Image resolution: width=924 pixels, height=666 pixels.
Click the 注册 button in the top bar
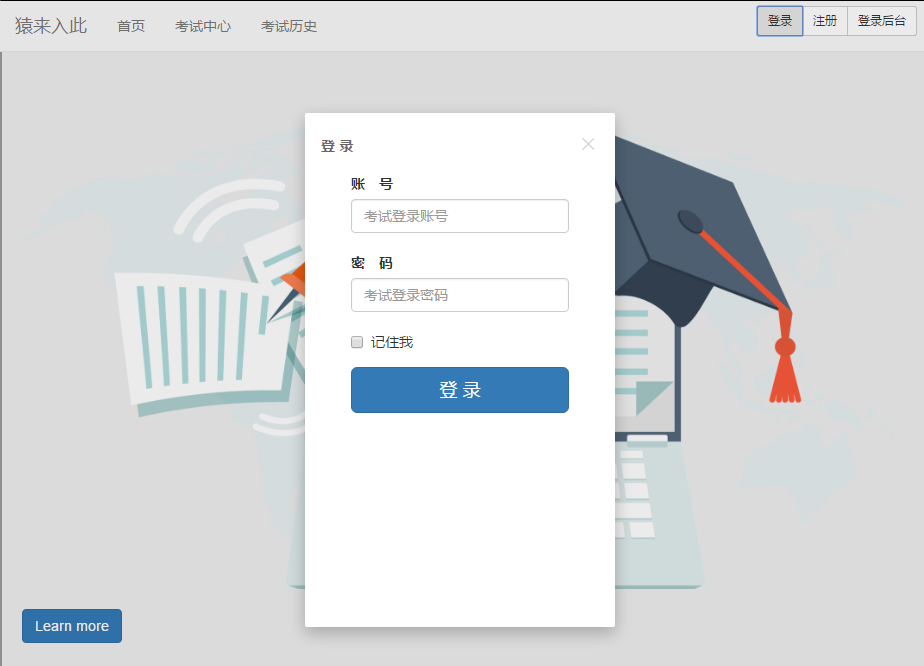pos(825,20)
